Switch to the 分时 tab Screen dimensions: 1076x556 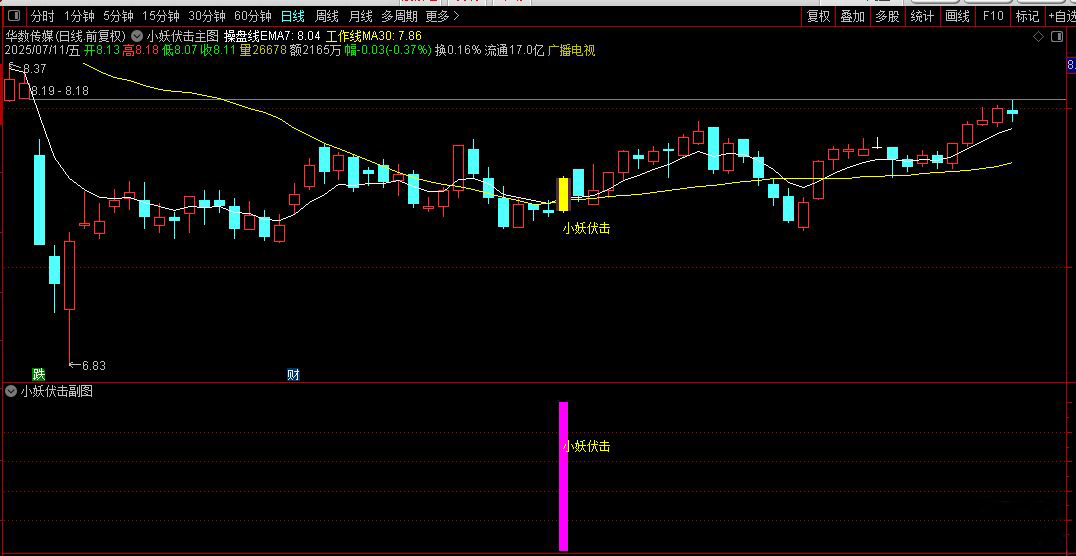point(43,16)
